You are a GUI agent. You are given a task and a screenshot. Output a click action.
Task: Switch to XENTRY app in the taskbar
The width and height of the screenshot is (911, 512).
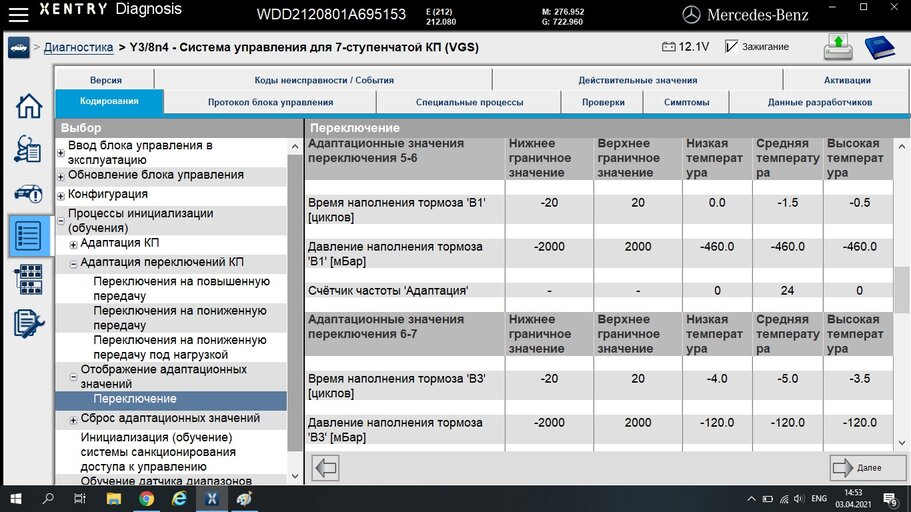coord(211,499)
